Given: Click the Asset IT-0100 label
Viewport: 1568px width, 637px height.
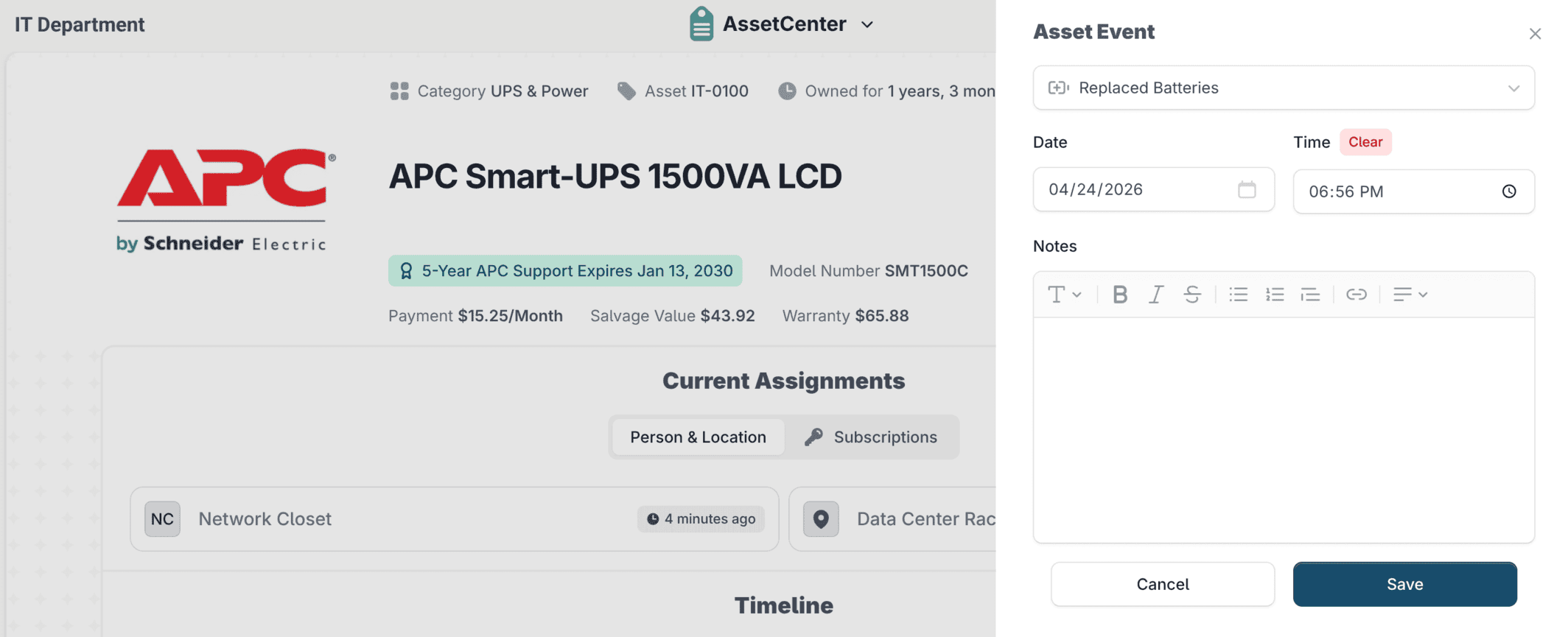Looking at the screenshot, I should pyautogui.click(x=696, y=91).
